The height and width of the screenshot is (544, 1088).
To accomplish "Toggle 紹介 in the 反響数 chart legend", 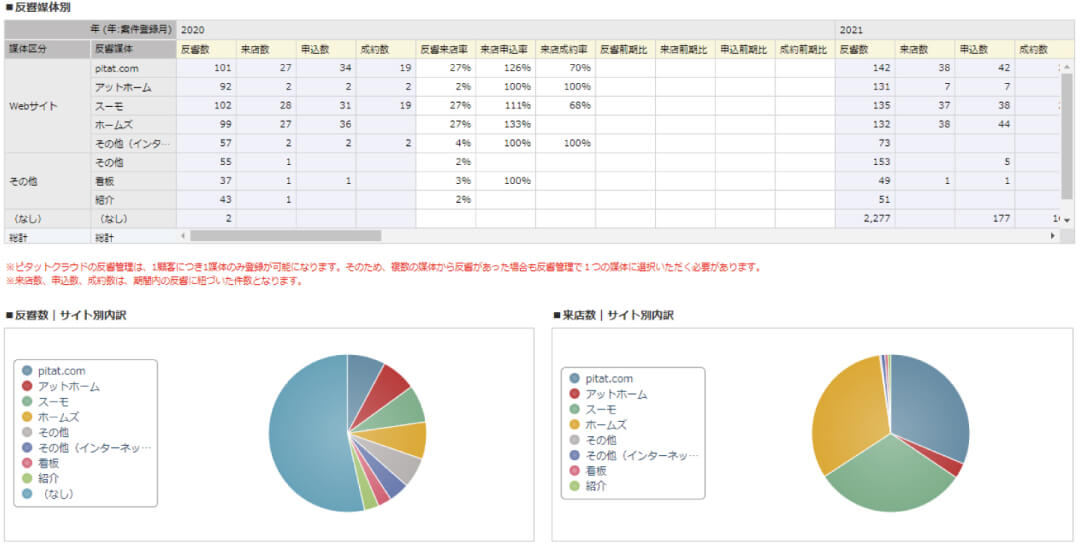I will (x=40, y=478).
